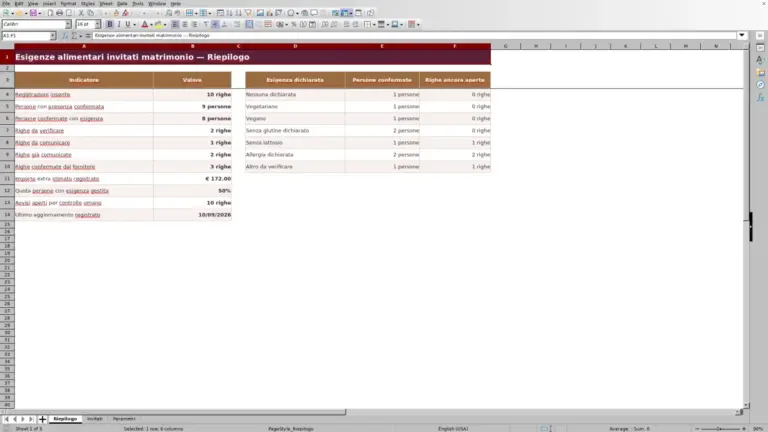This screenshot has width=768, height=432.
Task: Go to the first sheet using navigation arrow
Action: [6, 419]
